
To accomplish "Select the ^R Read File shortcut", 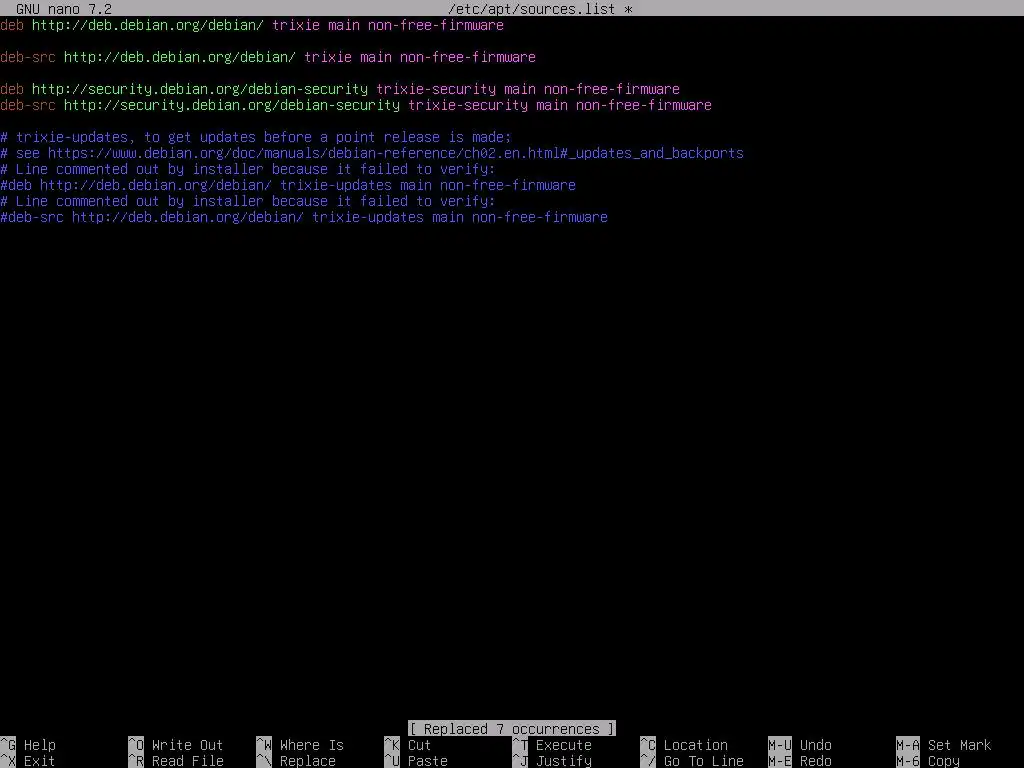I will pos(176,761).
